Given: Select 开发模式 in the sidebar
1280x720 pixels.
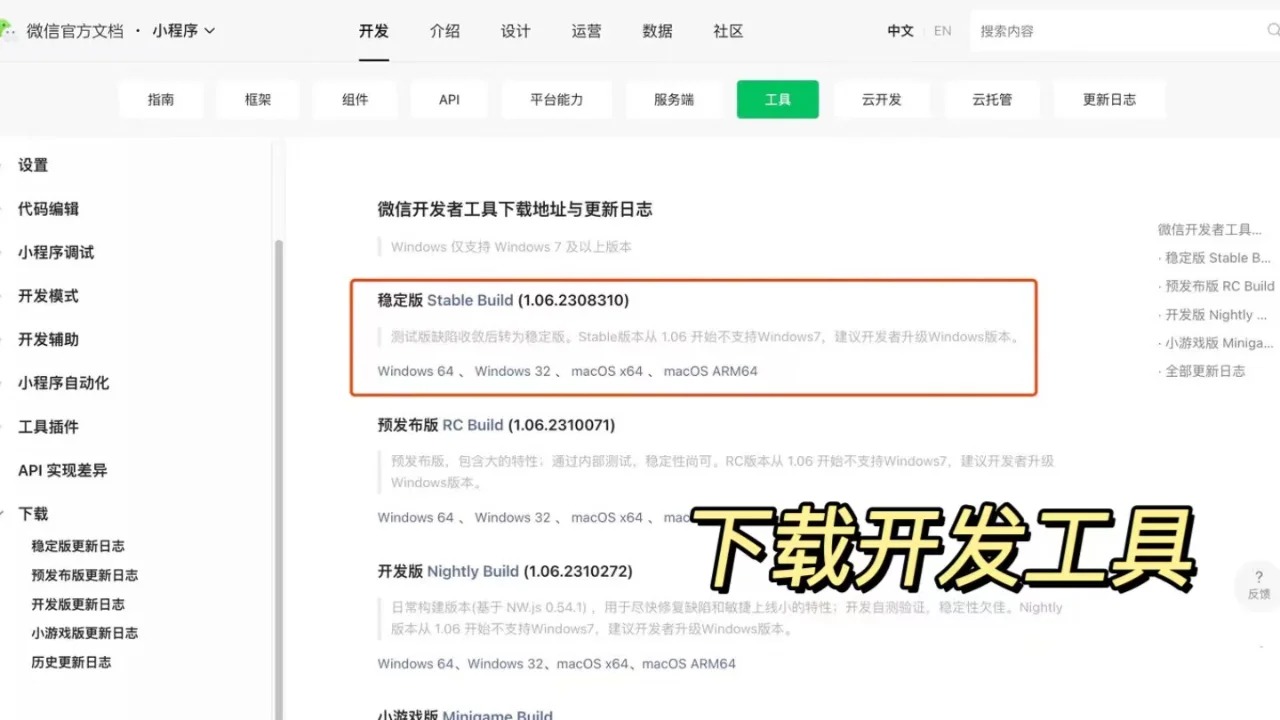Looking at the screenshot, I should (48, 296).
